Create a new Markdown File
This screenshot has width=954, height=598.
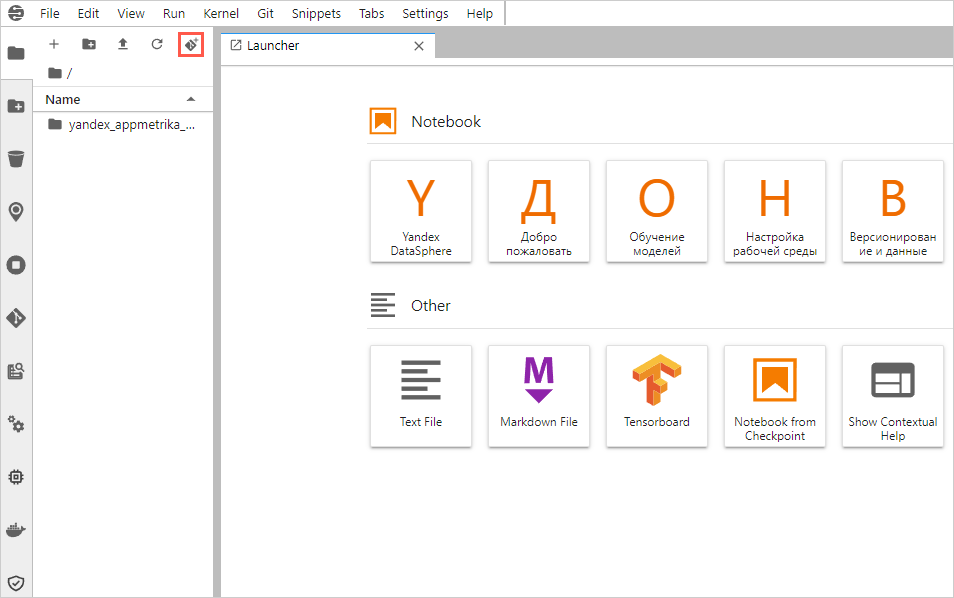[x=538, y=396]
